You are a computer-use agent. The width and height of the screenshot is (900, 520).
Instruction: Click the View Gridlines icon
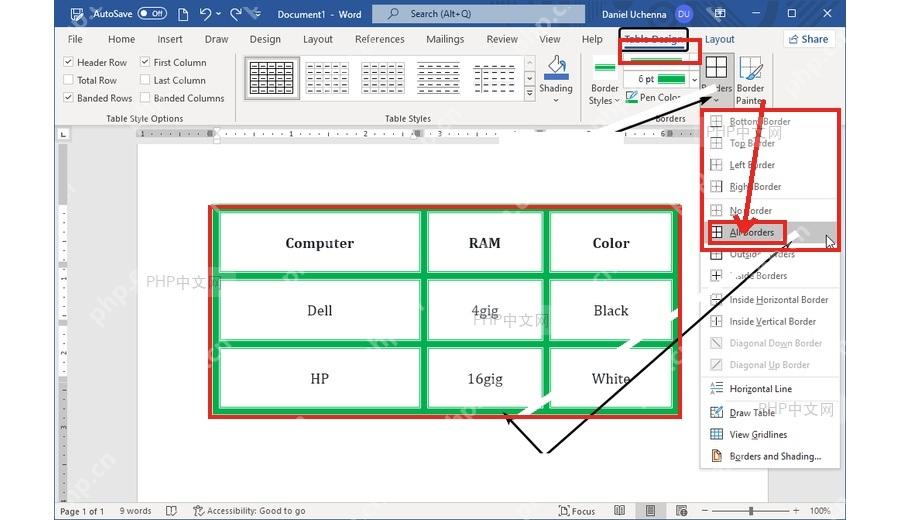tap(716, 434)
